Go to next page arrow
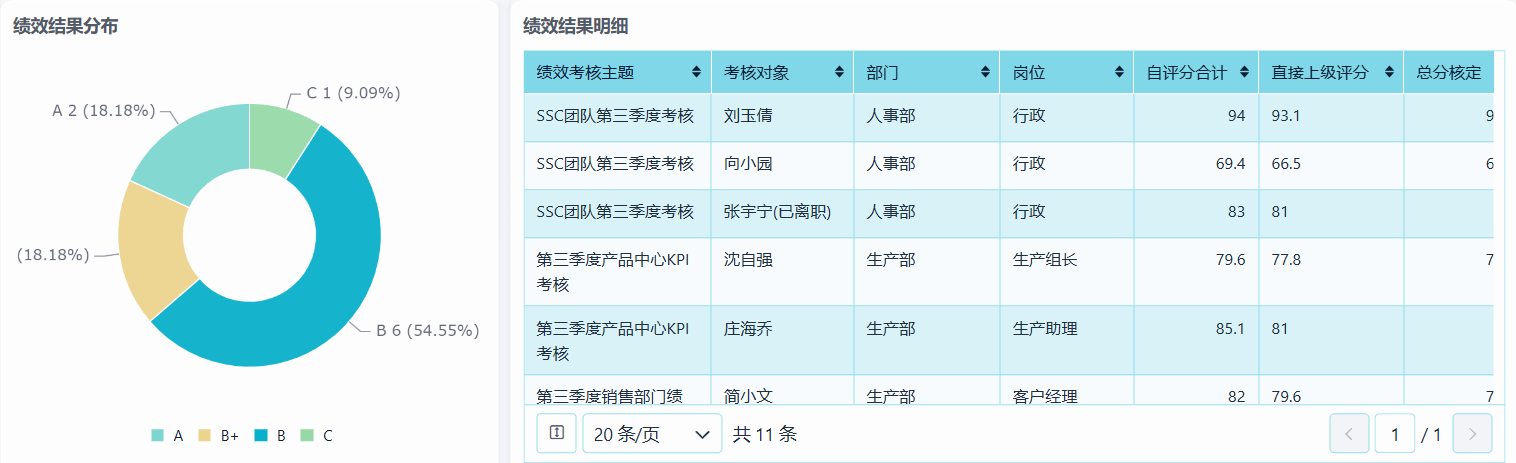 tap(1472, 434)
